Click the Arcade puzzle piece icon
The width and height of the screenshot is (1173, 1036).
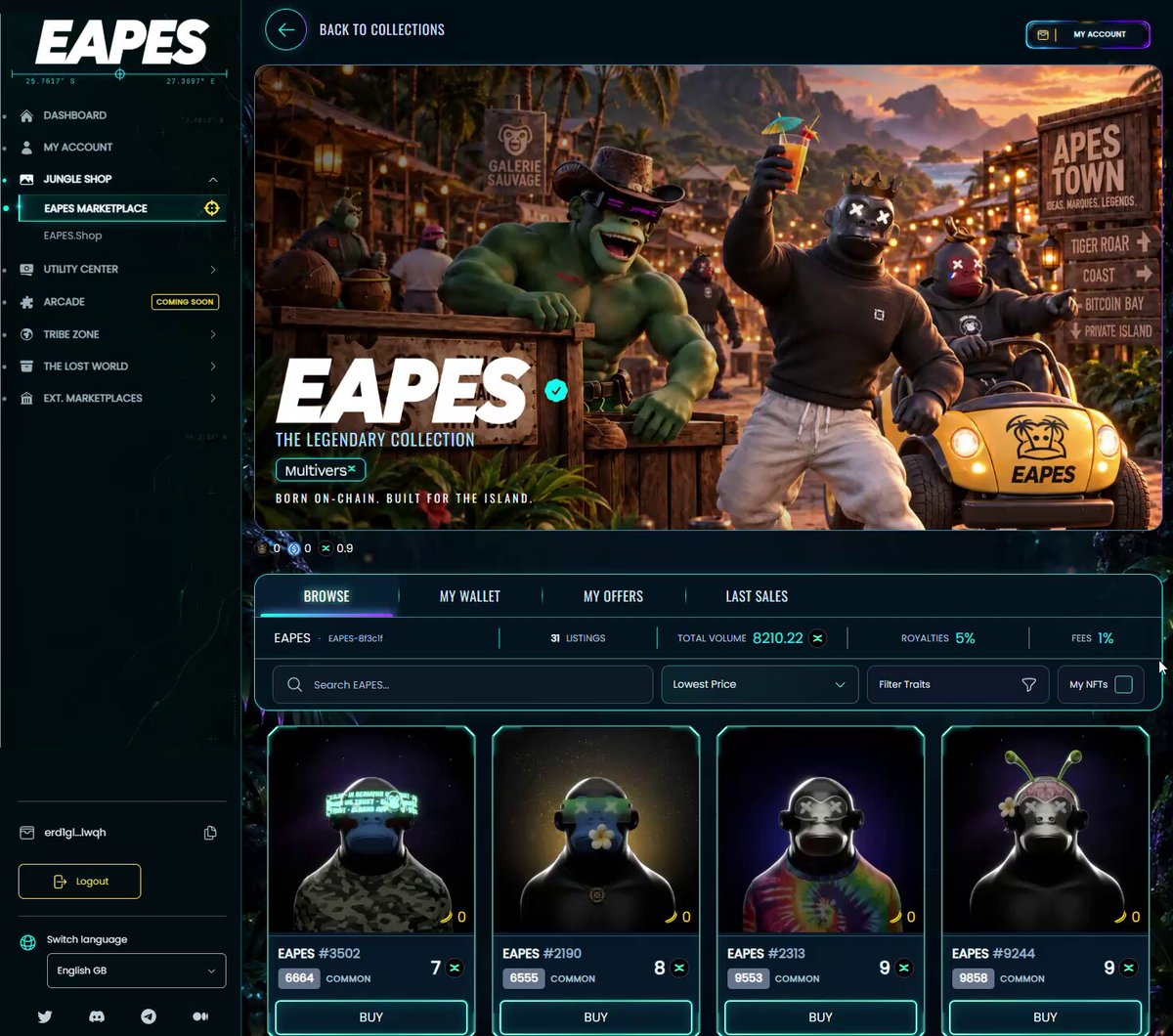[x=26, y=302]
